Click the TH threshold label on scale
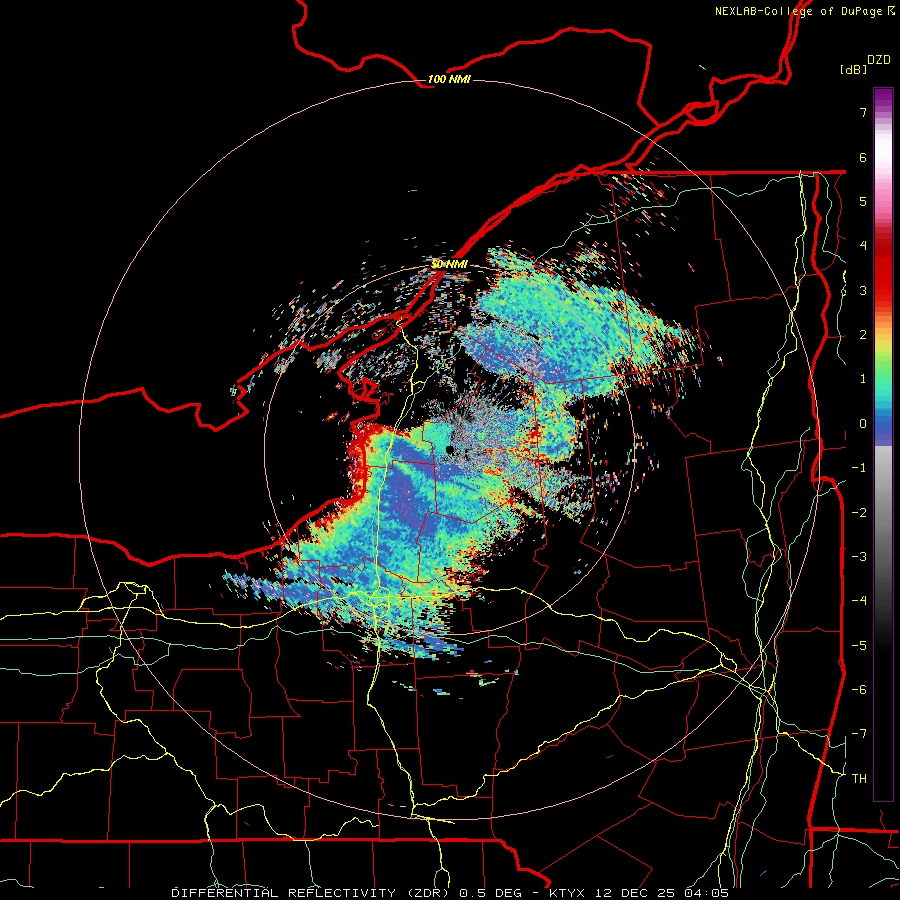900x900 pixels. tap(859, 779)
